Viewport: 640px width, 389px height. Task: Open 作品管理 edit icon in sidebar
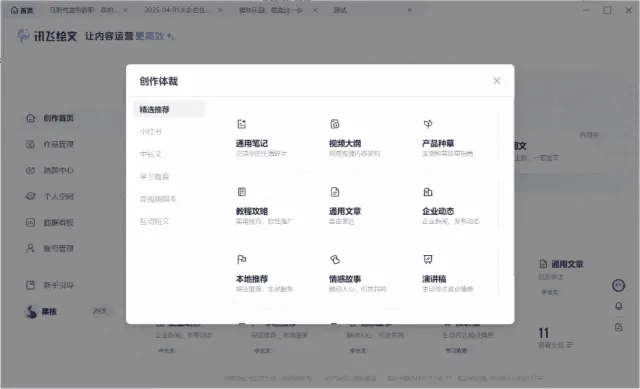click(31, 144)
